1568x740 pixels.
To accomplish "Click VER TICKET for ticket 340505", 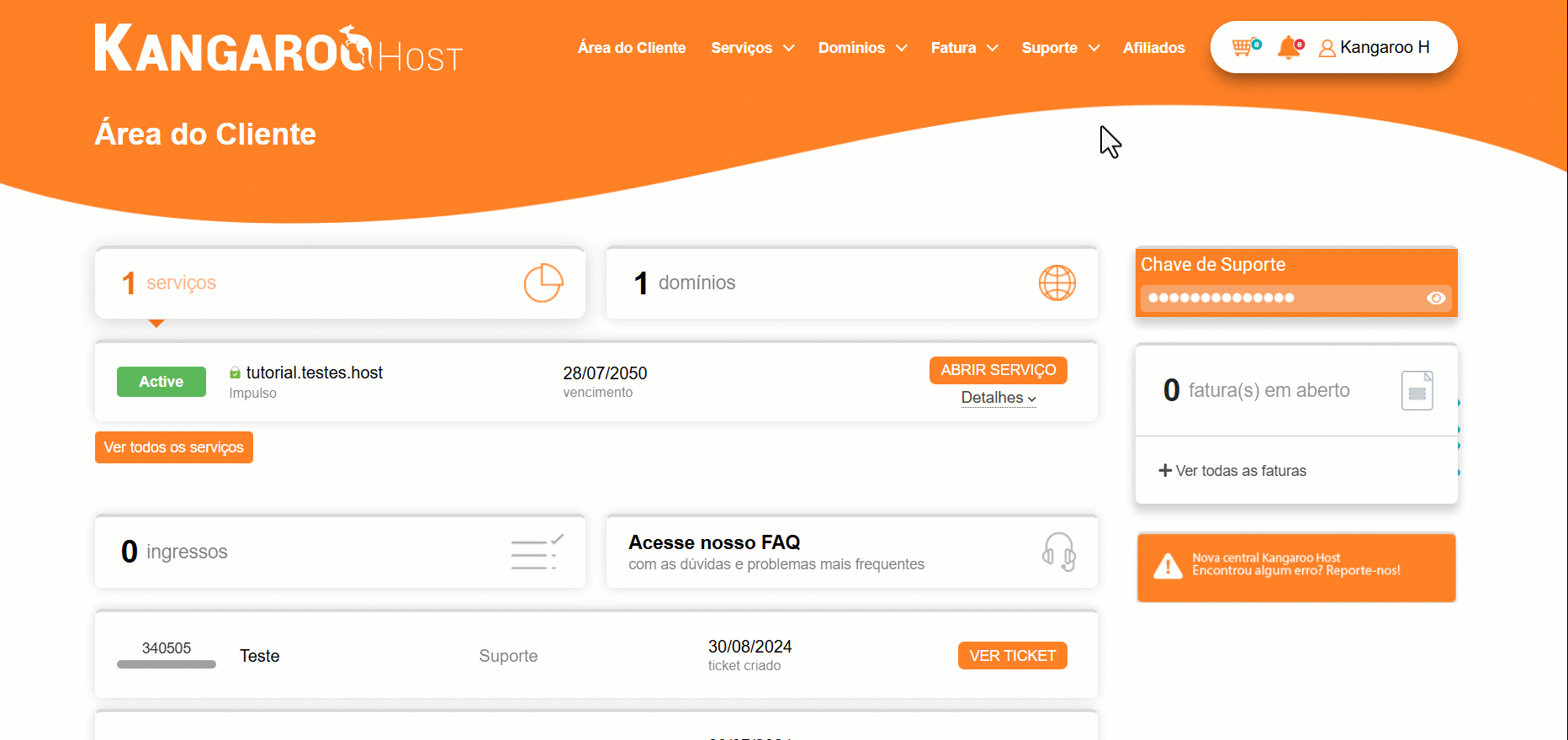I will coord(1013,656).
